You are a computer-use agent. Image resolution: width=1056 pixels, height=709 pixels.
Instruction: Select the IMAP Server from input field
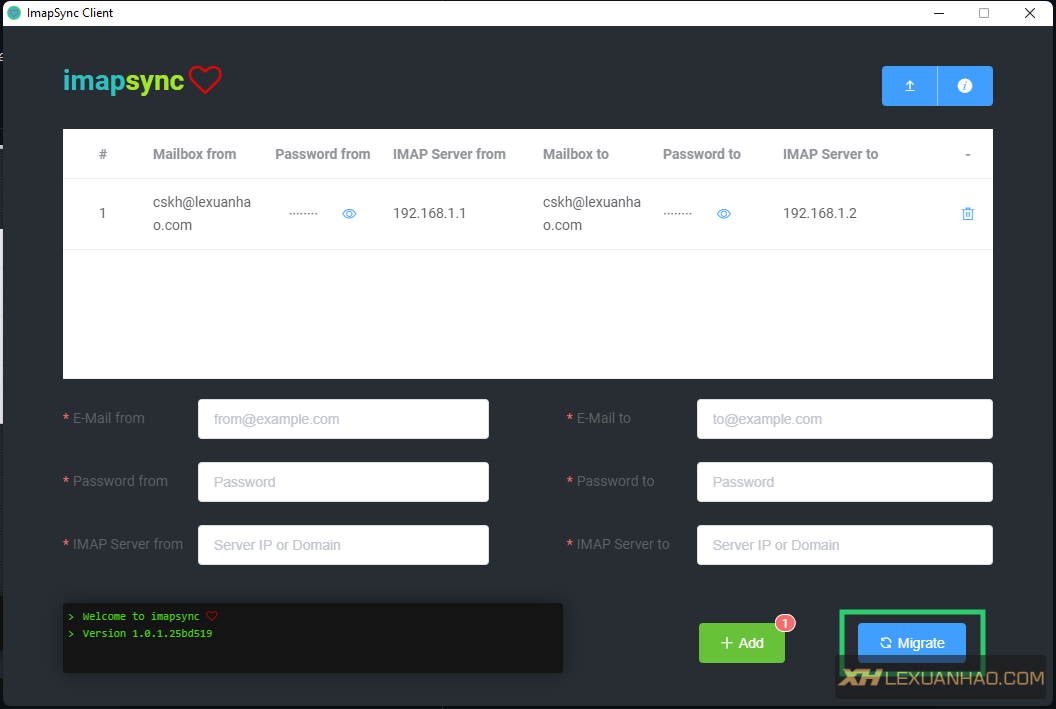343,545
